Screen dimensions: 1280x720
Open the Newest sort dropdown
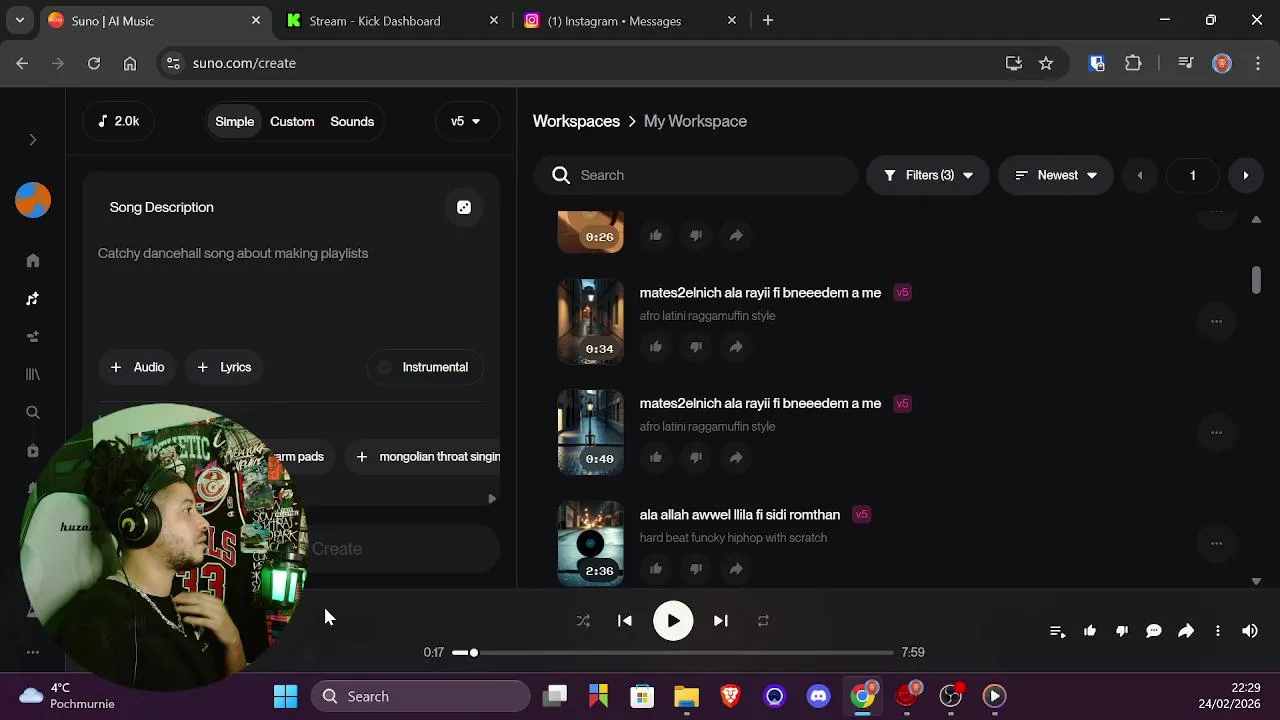click(x=1055, y=175)
